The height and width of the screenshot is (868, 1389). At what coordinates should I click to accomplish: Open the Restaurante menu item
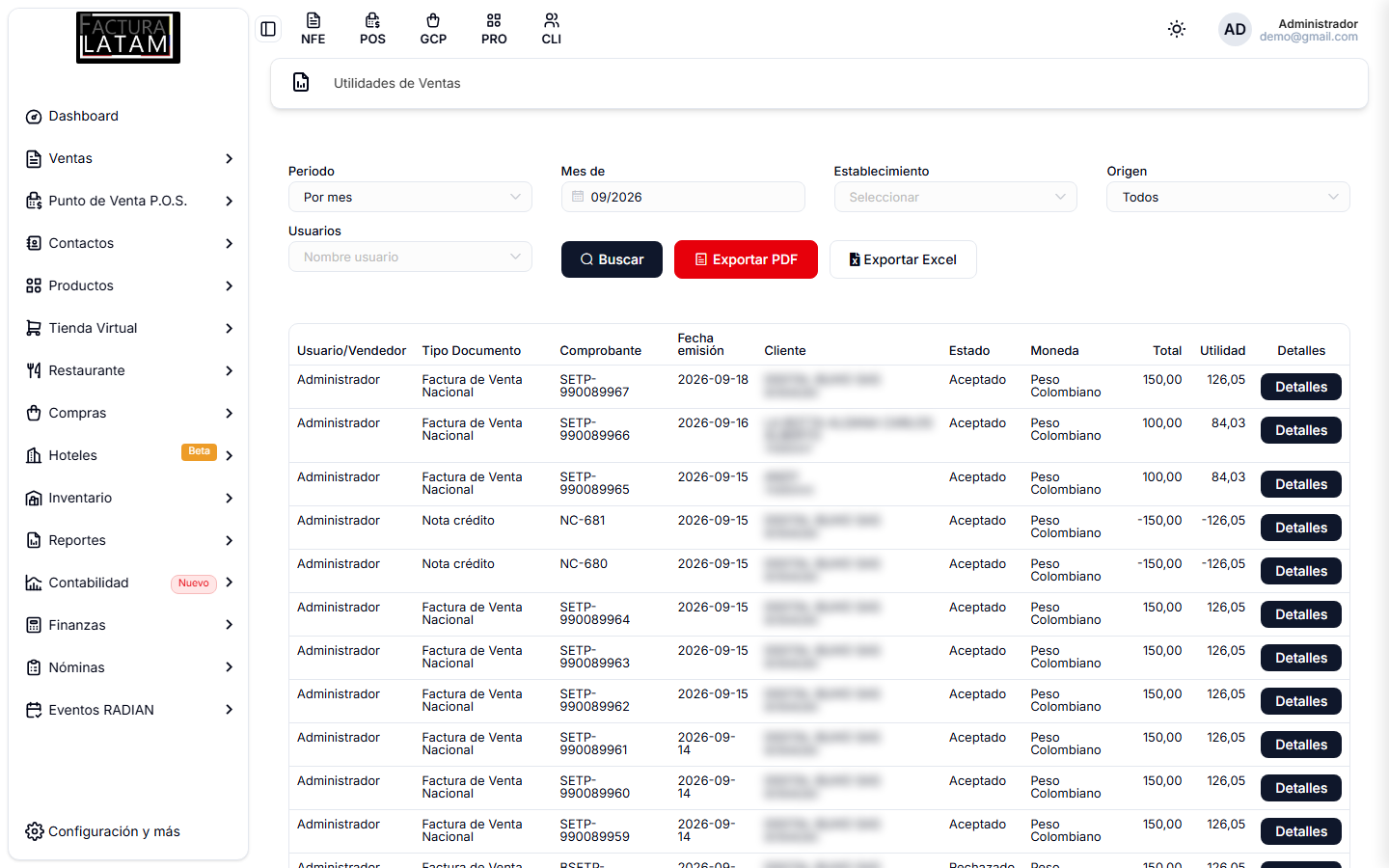click(128, 371)
